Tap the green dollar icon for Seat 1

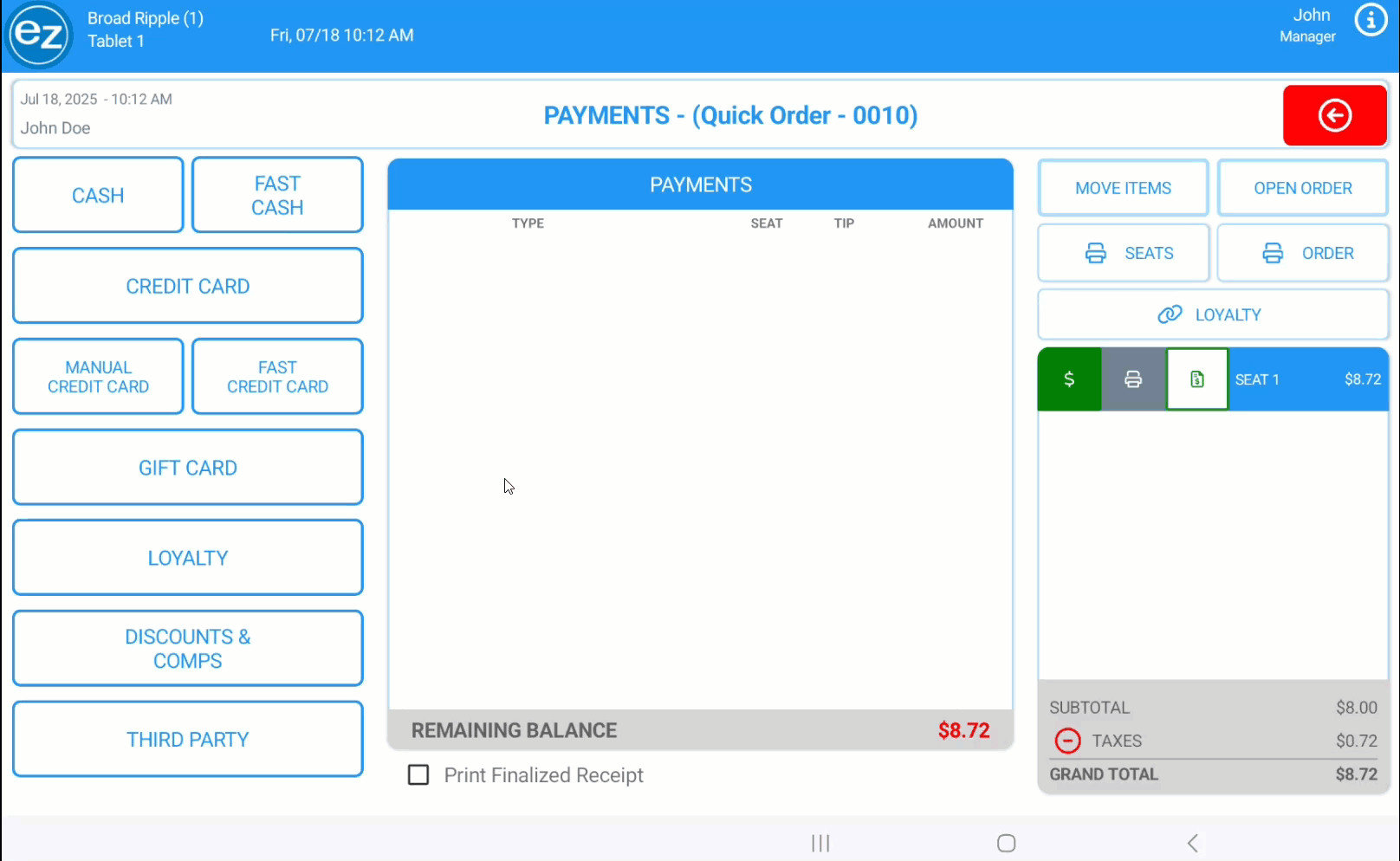click(x=1069, y=379)
